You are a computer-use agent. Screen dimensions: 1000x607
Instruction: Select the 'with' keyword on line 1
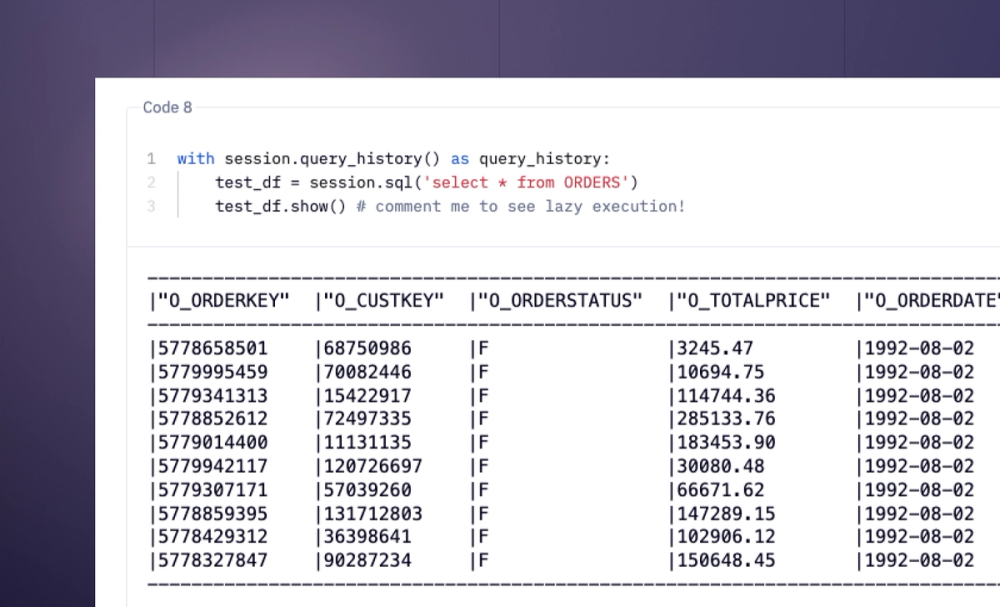(x=195, y=159)
